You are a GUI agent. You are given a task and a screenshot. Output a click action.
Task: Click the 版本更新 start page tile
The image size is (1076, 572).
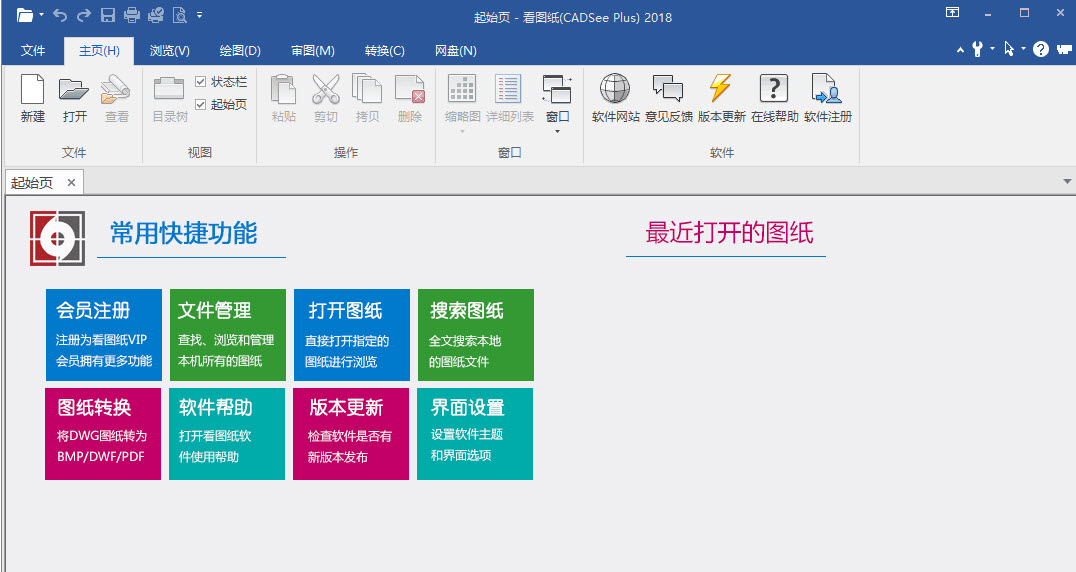351,434
